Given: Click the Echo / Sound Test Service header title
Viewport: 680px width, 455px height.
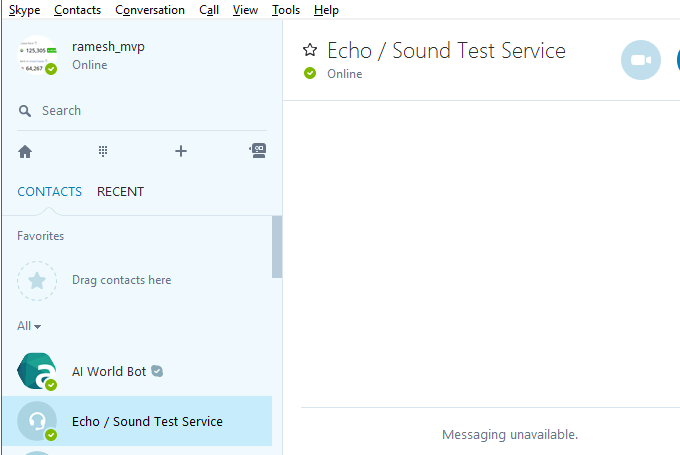Looking at the screenshot, I should (x=447, y=50).
